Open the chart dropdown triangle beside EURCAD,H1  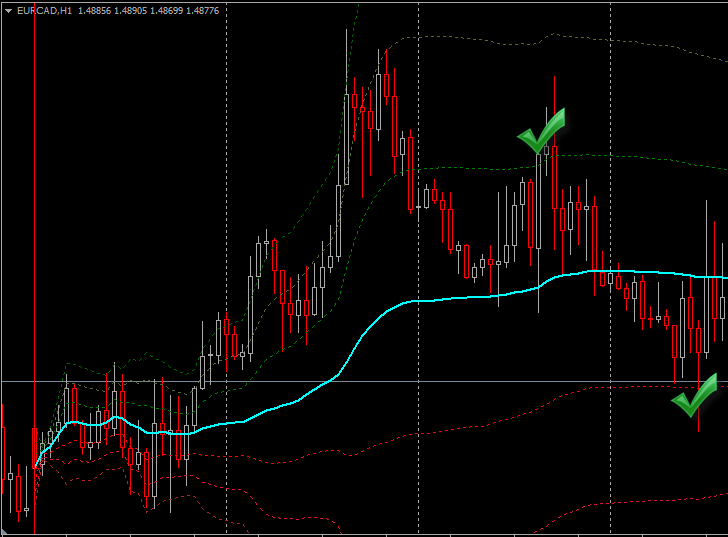[8, 11]
